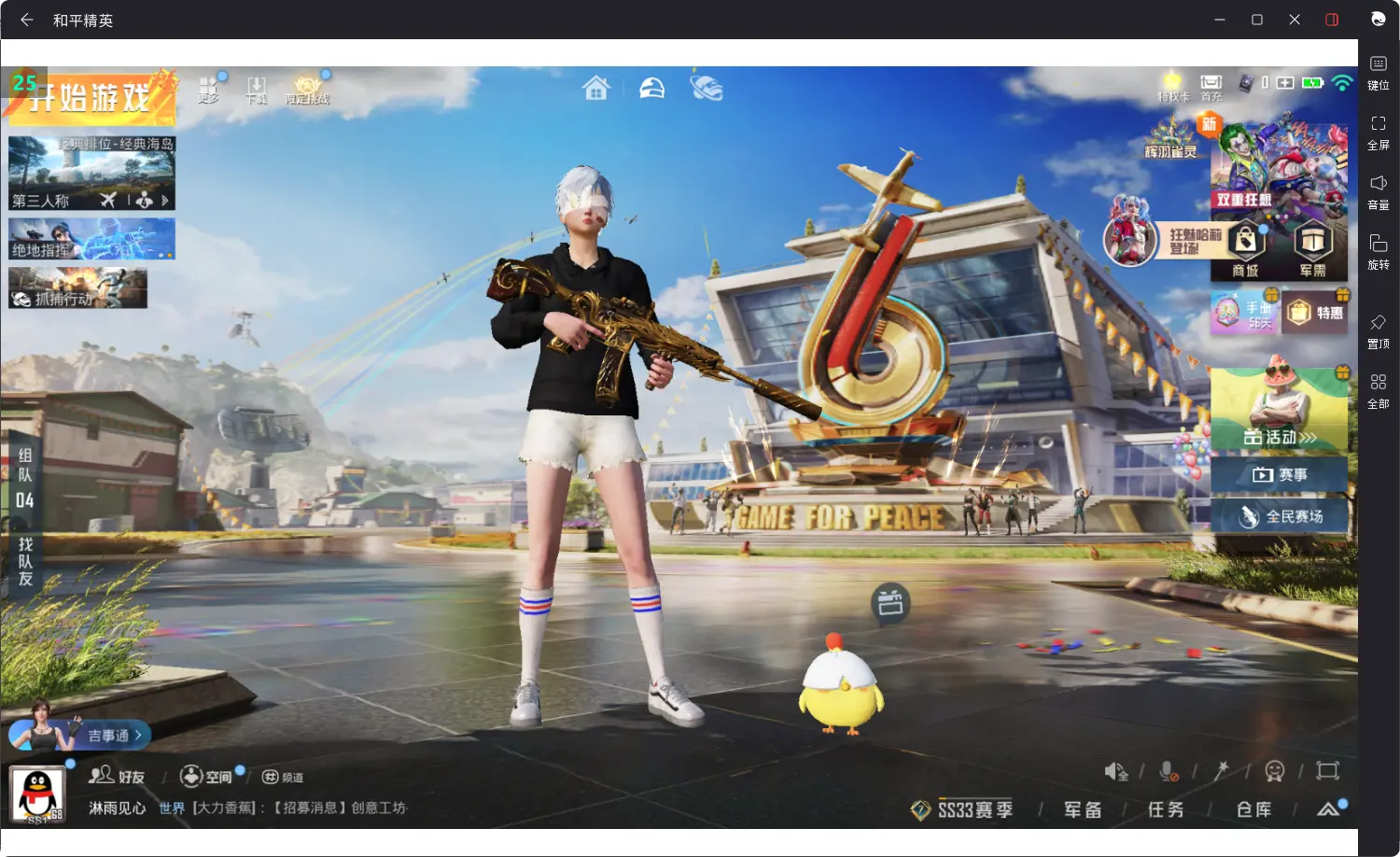Open the 全民赛场 arena button
The height and width of the screenshot is (857, 1400).
click(x=1280, y=516)
